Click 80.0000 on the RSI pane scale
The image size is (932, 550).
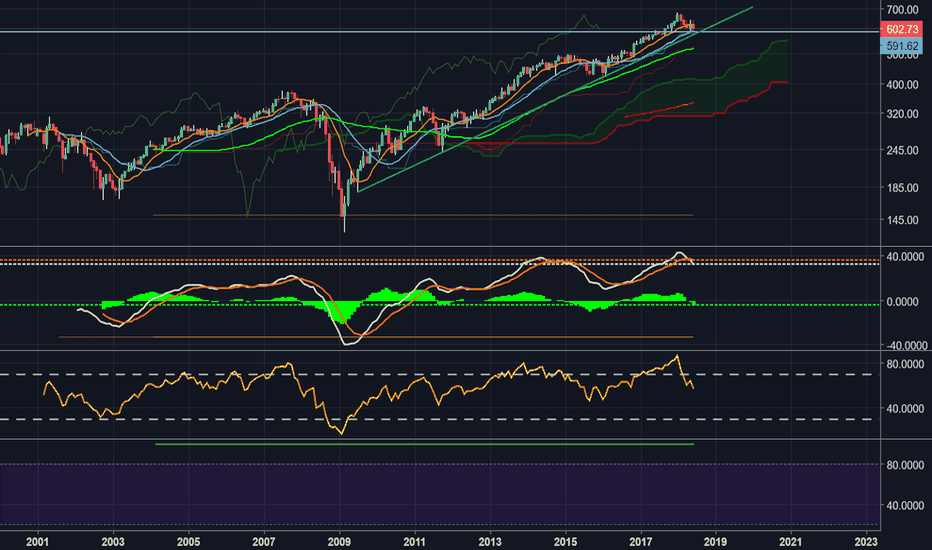pos(905,364)
